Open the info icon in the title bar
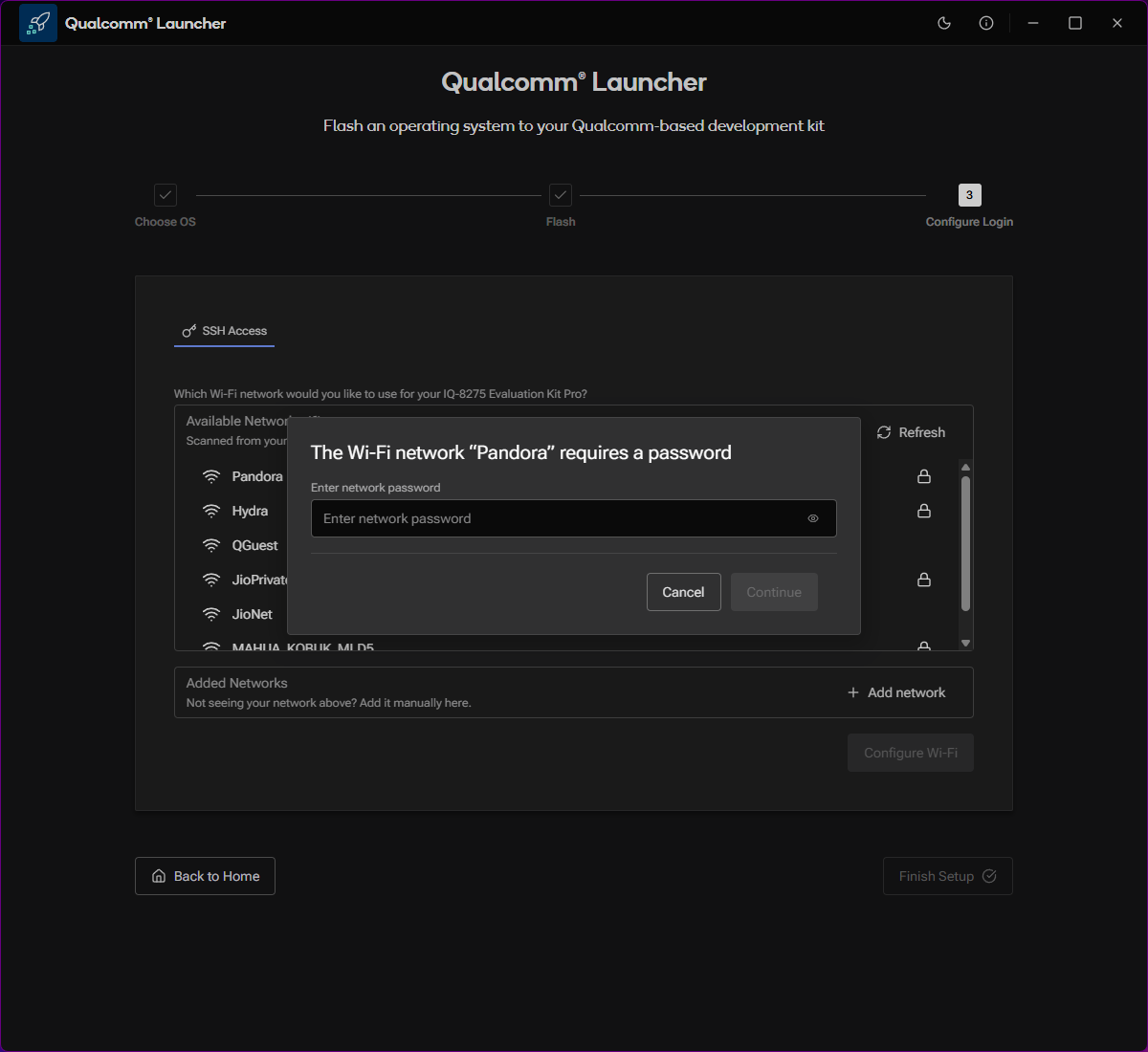Image resolution: width=1148 pixels, height=1052 pixels. 986,23
